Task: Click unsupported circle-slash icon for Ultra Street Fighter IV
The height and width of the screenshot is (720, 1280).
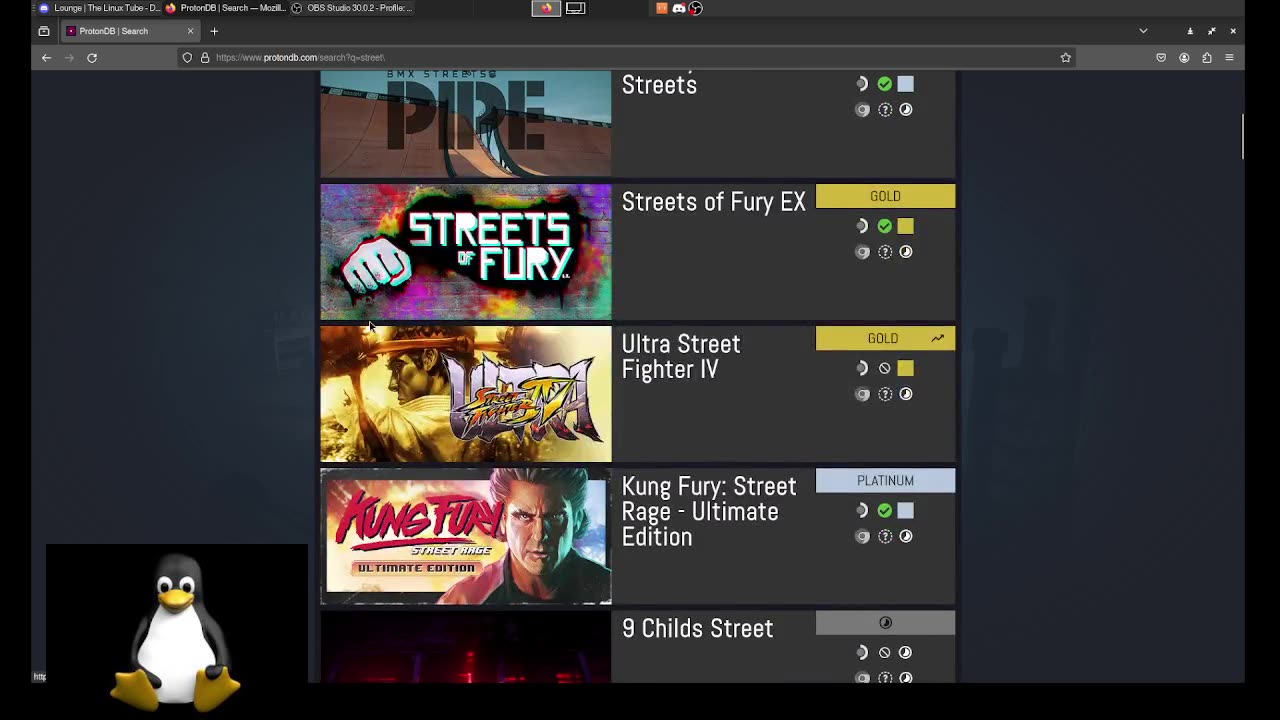Action: (884, 368)
